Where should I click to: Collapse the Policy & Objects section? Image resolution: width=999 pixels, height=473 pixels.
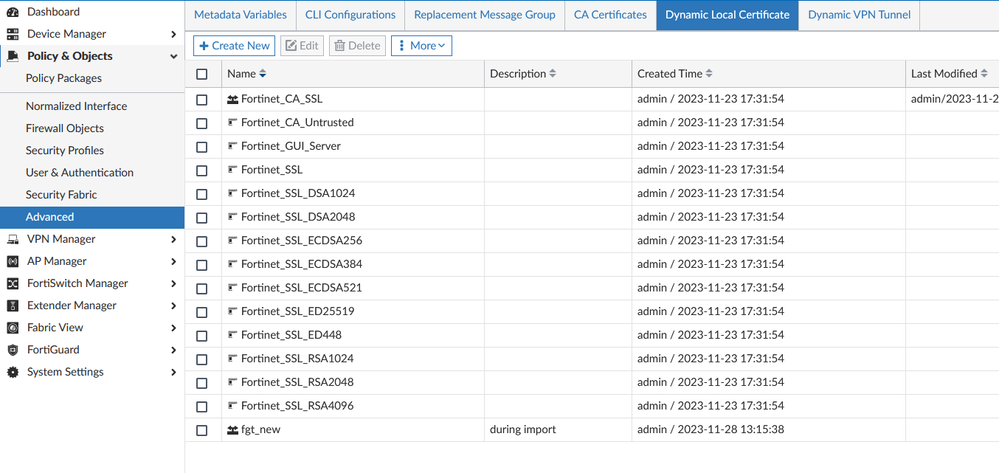point(174,57)
